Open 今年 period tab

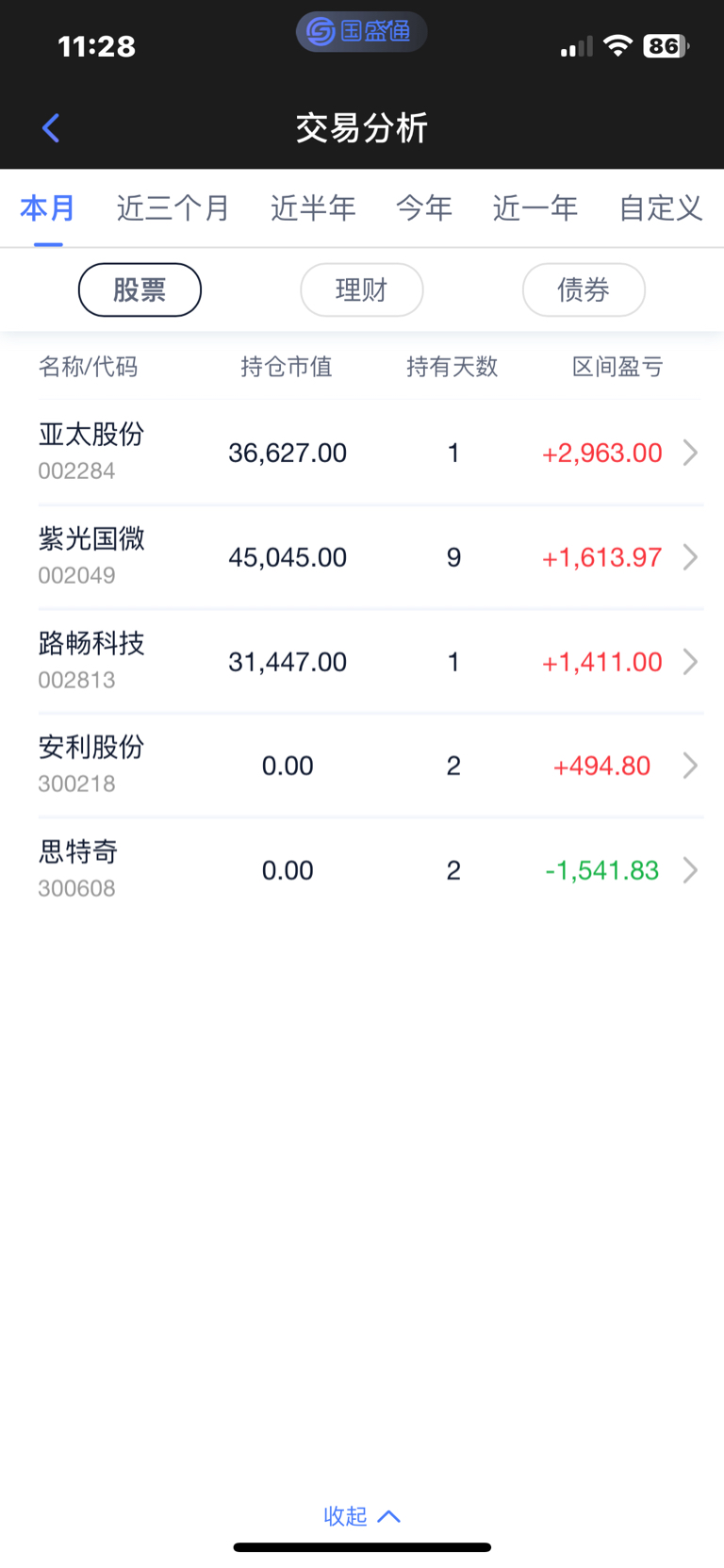pyautogui.click(x=424, y=207)
